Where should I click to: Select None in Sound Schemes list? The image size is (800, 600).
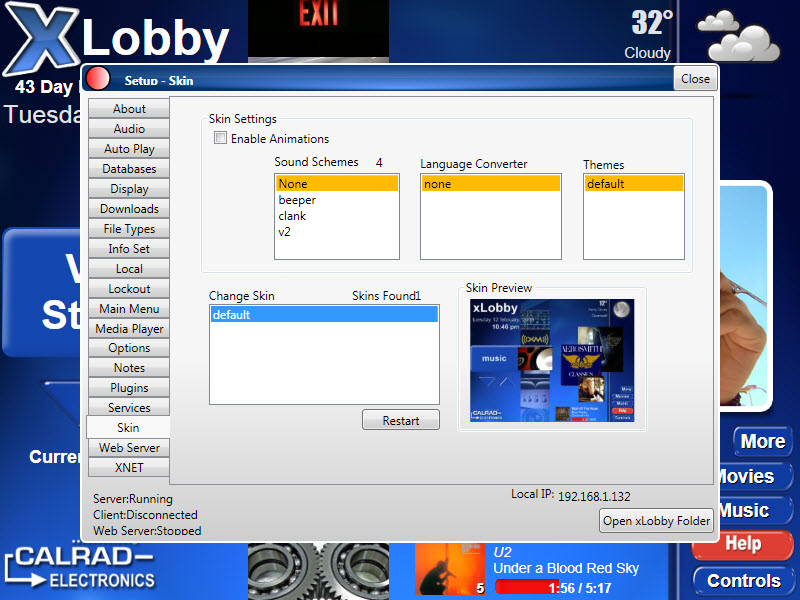tap(337, 184)
